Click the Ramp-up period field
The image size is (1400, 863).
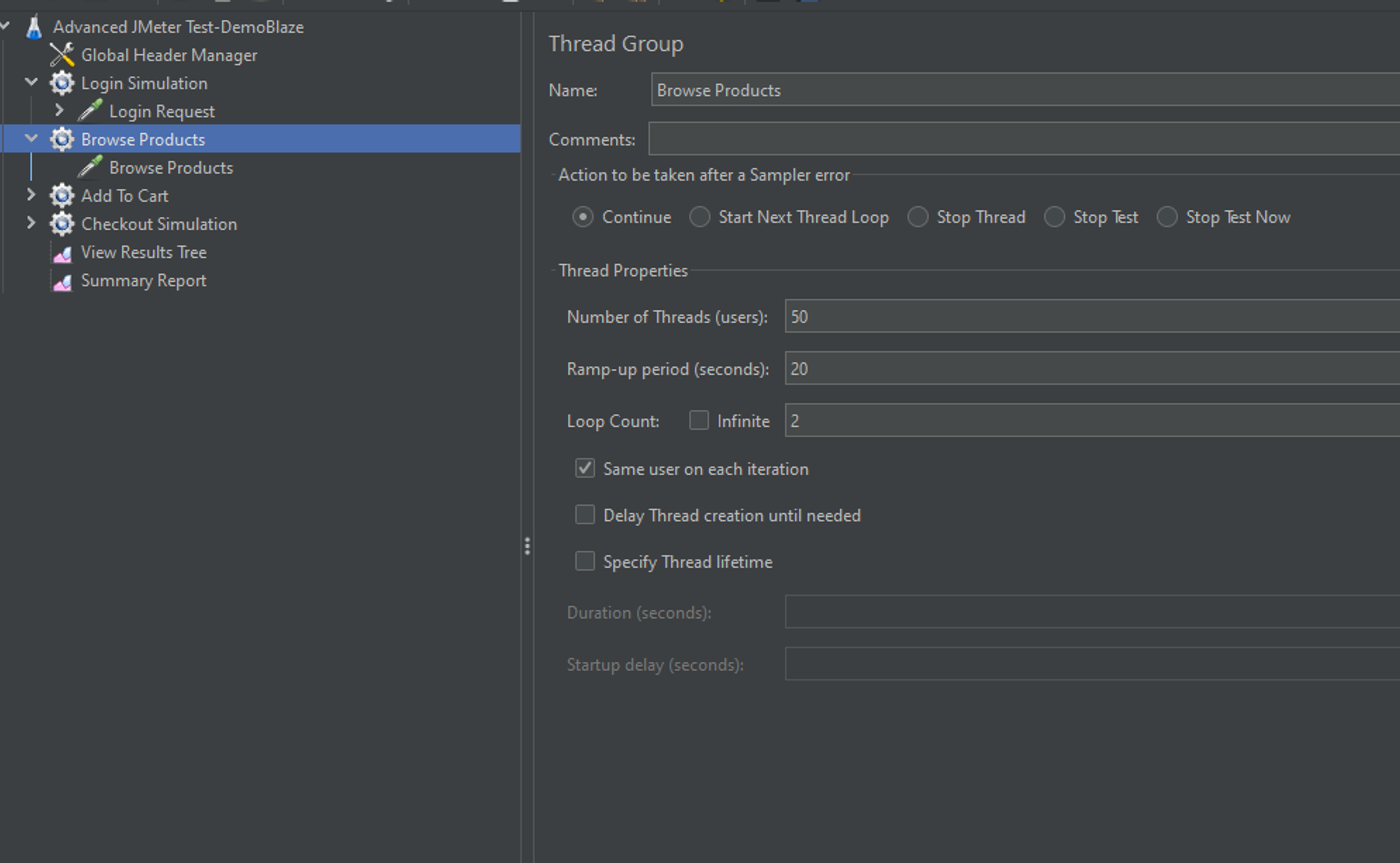tap(1092, 369)
